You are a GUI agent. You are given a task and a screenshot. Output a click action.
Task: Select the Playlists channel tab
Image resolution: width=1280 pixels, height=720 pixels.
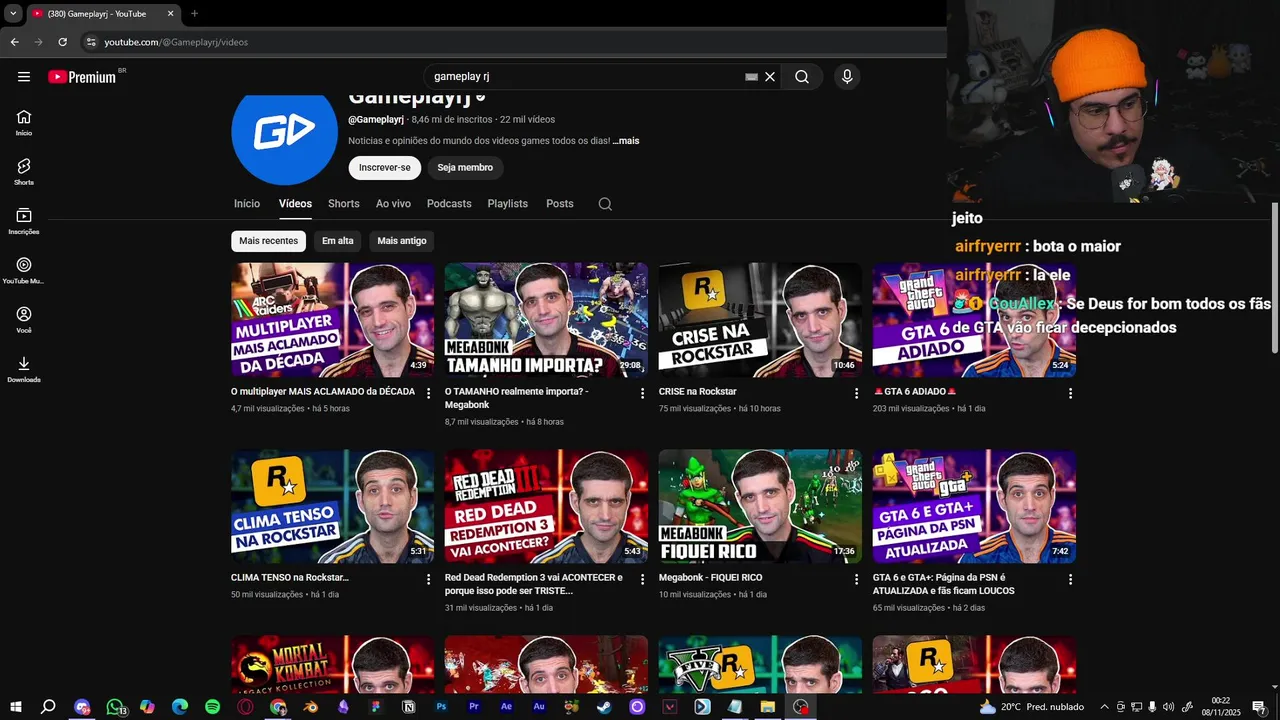pyautogui.click(x=508, y=204)
